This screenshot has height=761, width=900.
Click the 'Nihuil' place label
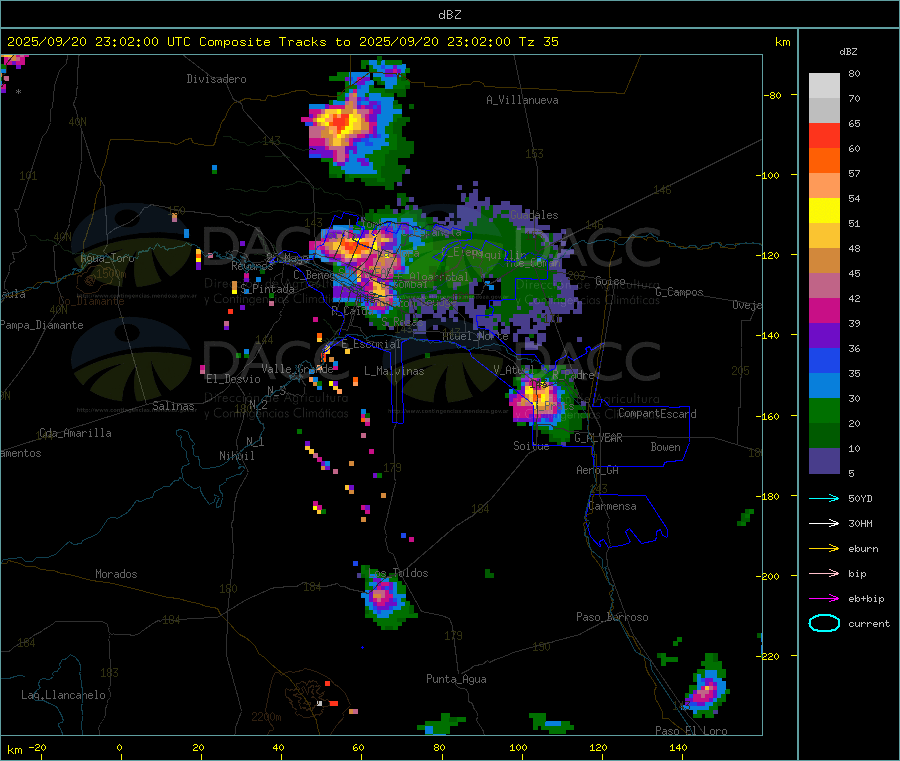[x=237, y=456]
